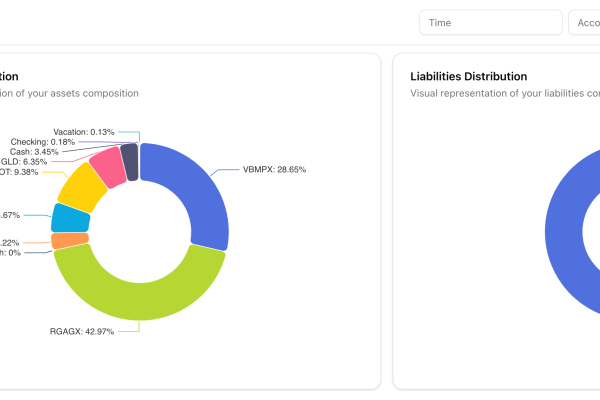Click the 9.38% chart label
Viewport: 600px width, 400px height.
[20, 171]
